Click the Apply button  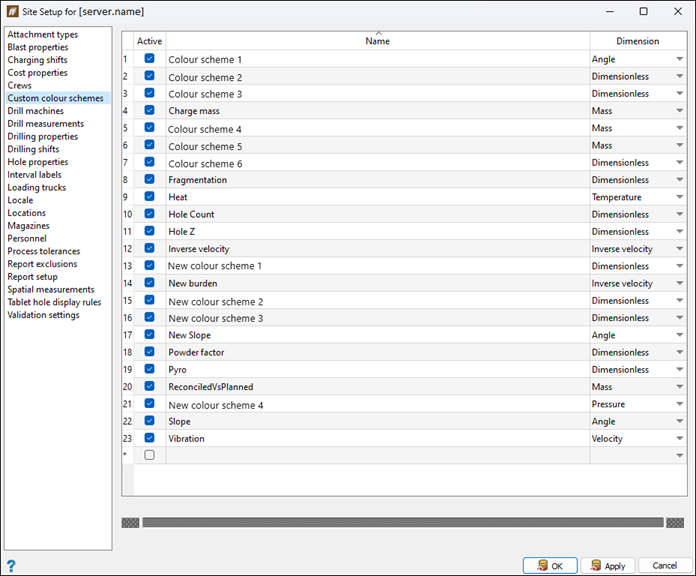tap(606, 565)
